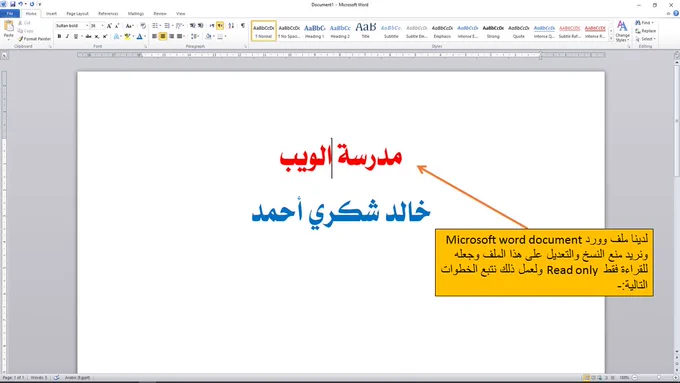This screenshot has height=383, width=680.
Task: Toggle right-to-left text direction
Action: (220, 26)
